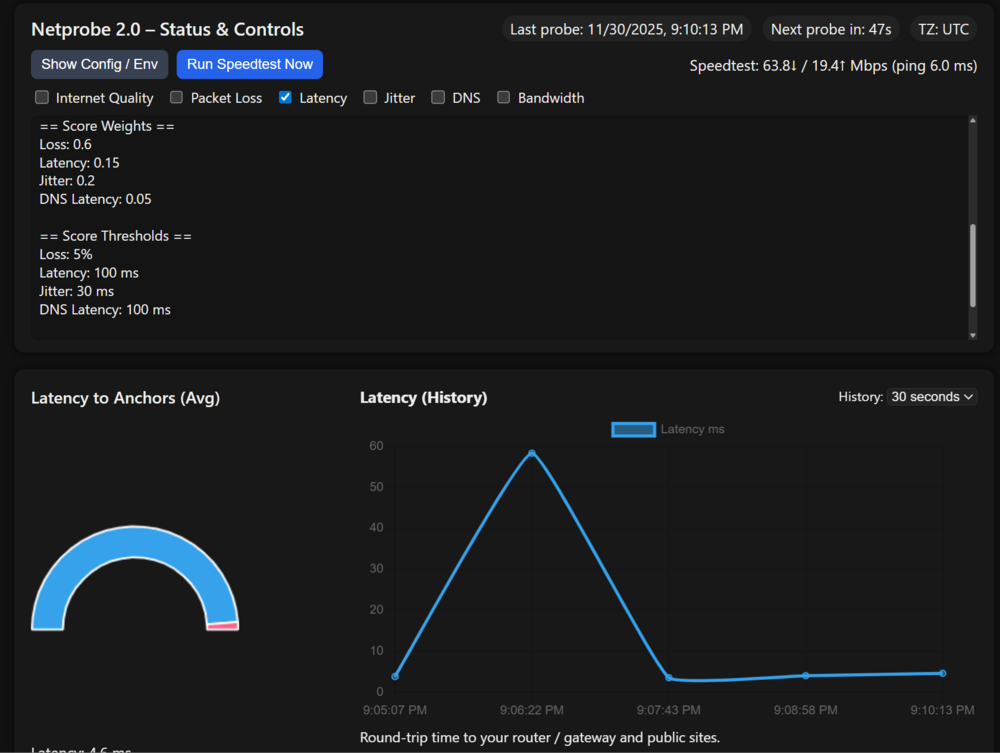Click the 9:10:13 PM latest data point
The height and width of the screenshot is (753, 1000).
(943, 673)
